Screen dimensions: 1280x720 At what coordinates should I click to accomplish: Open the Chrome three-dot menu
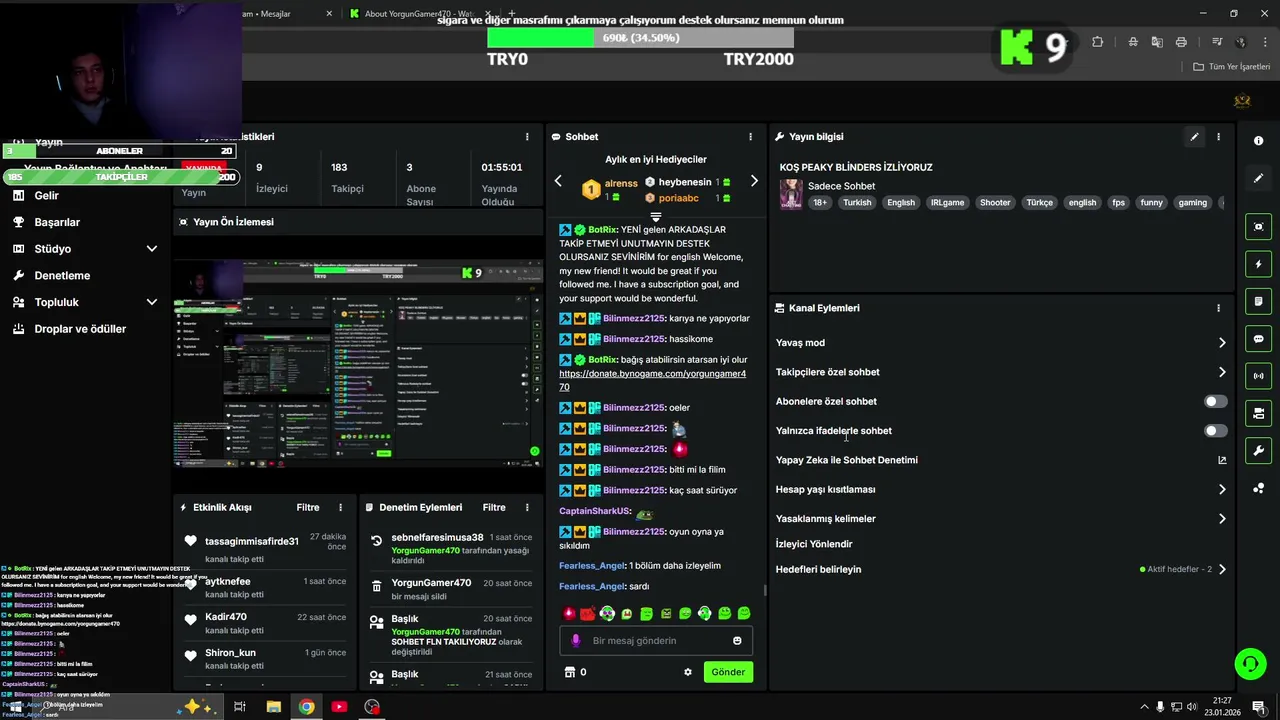click(x=1264, y=42)
